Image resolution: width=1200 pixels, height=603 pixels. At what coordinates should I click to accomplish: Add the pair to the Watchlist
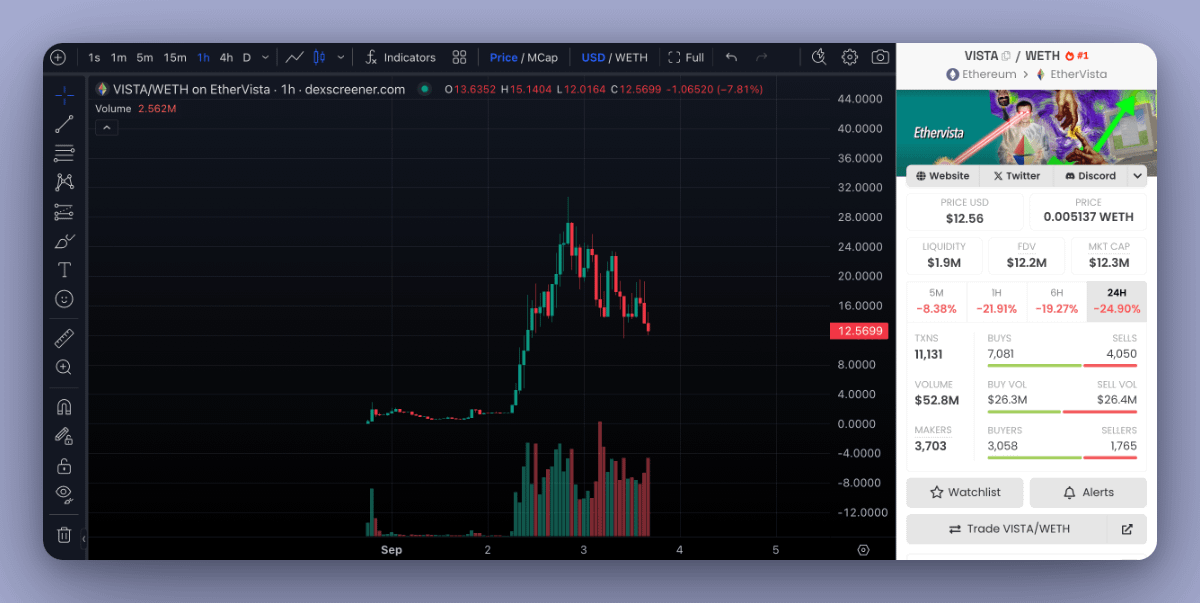[x=965, y=493]
